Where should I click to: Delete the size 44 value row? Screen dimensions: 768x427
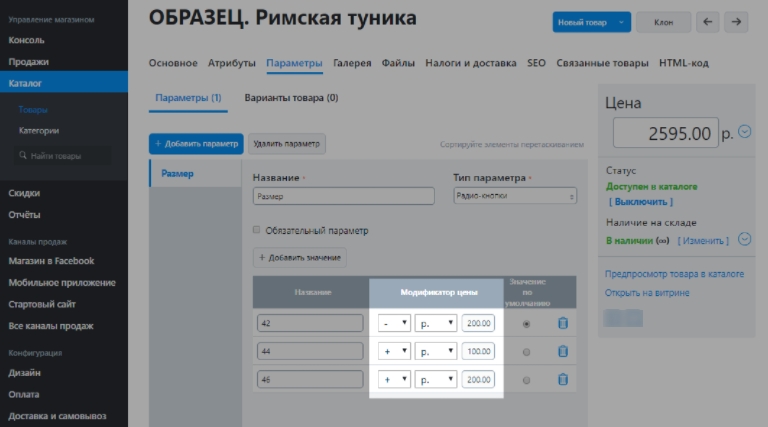[563, 351]
